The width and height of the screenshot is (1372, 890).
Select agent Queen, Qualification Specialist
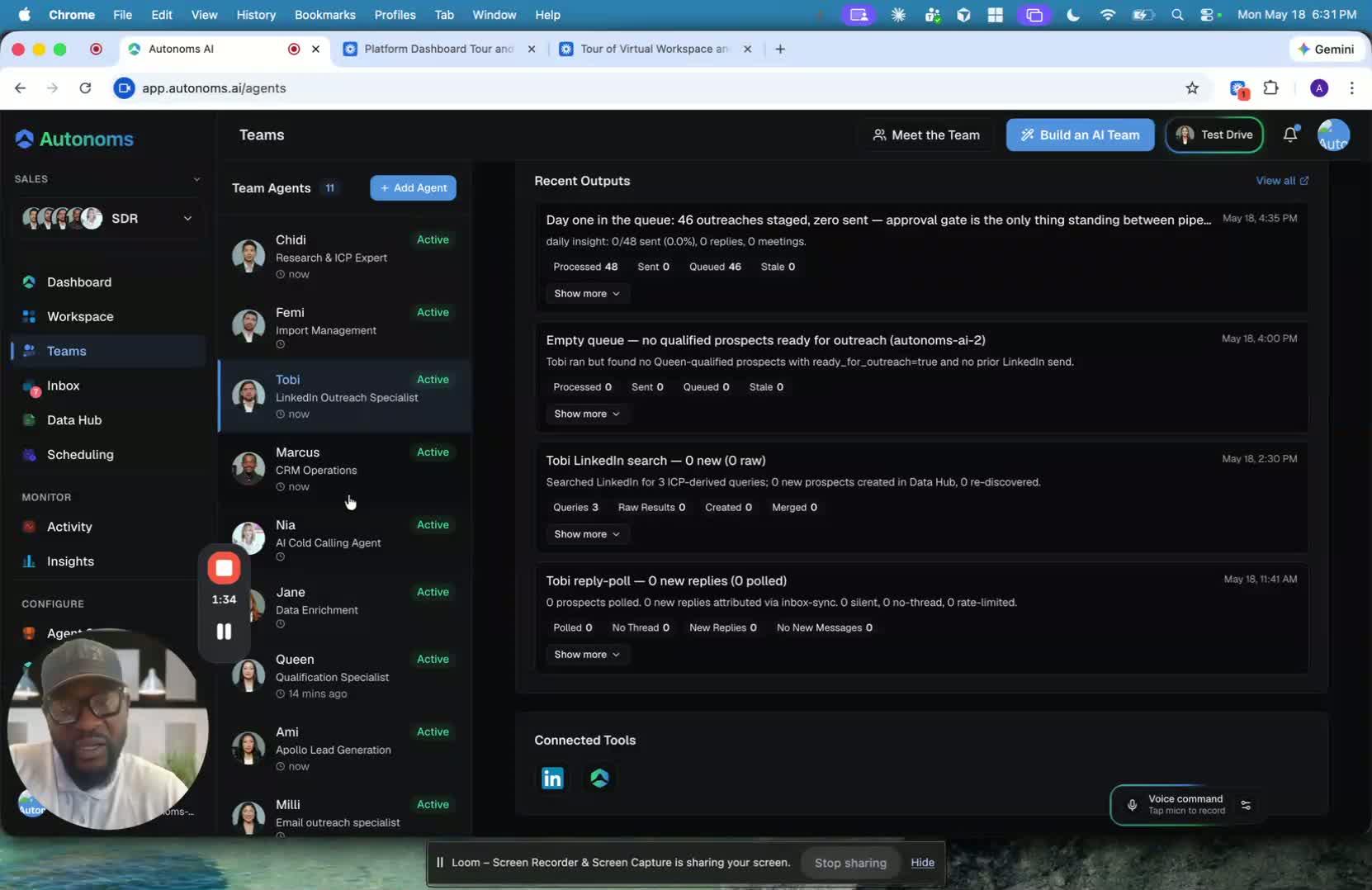click(344, 675)
